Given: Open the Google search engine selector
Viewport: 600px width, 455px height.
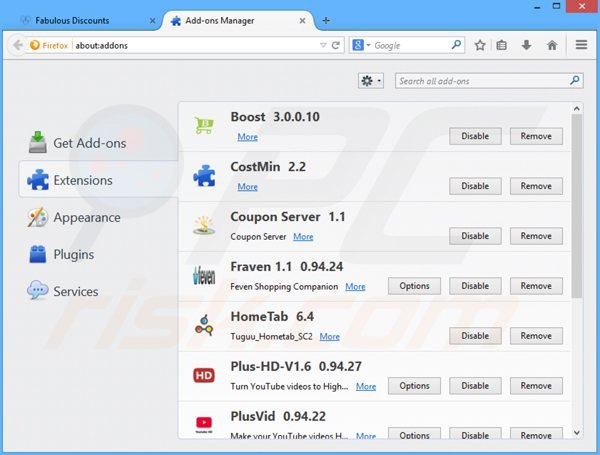Looking at the screenshot, I should tap(361, 45).
